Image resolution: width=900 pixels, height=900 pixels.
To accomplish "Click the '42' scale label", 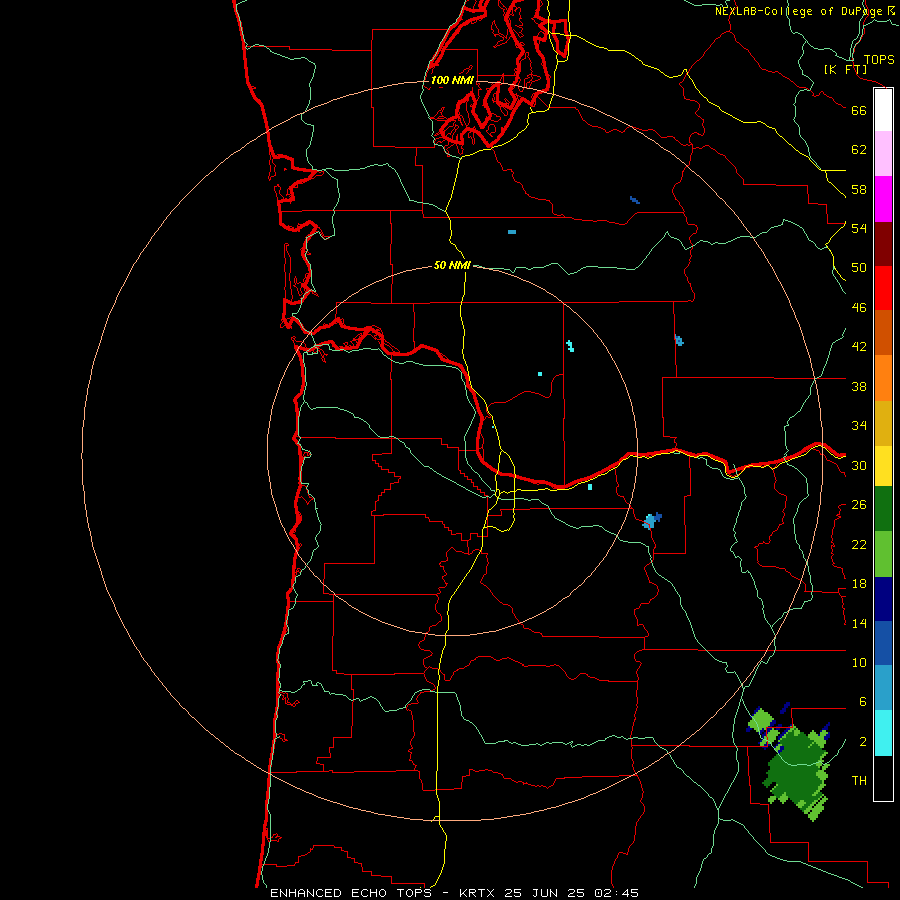I will pyautogui.click(x=859, y=347).
